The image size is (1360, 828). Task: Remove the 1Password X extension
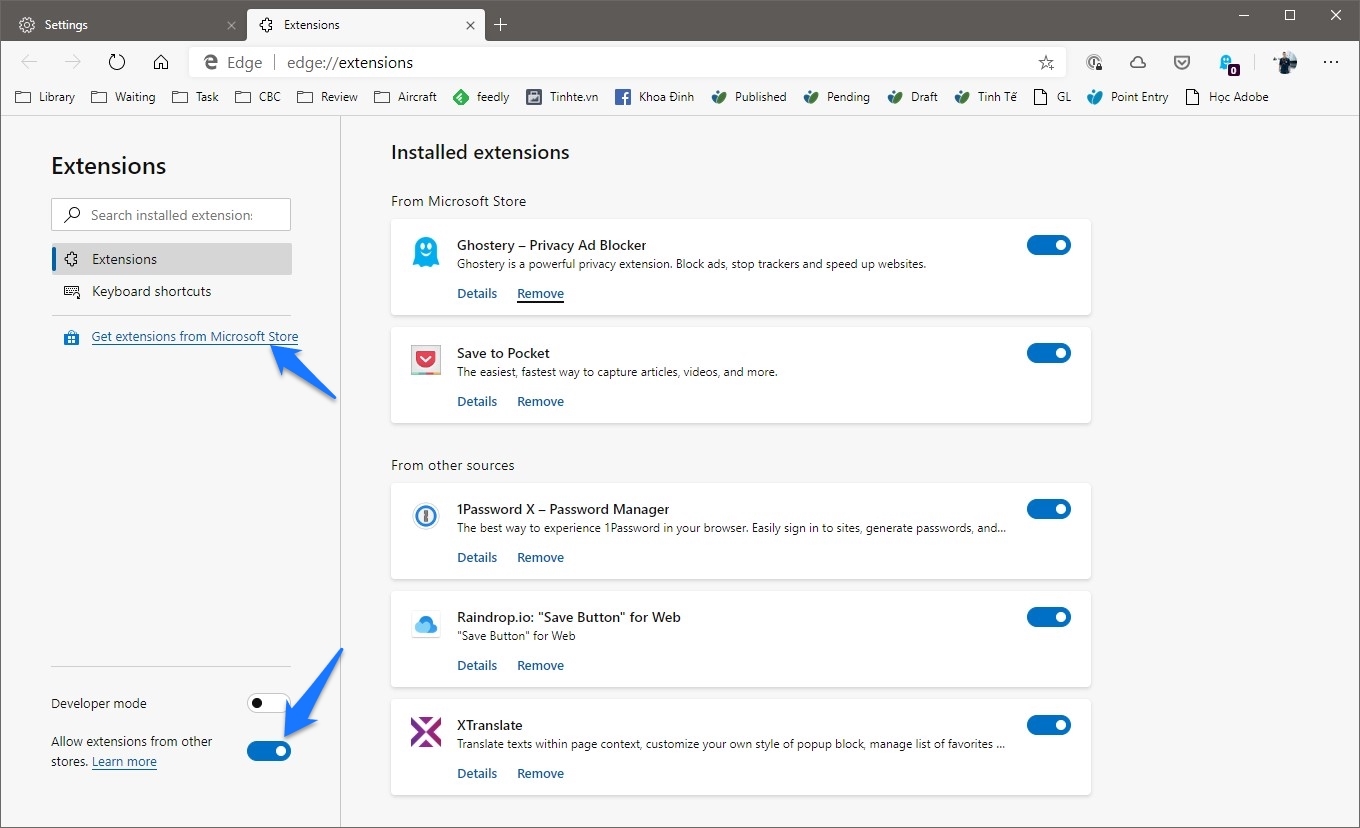tap(540, 558)
